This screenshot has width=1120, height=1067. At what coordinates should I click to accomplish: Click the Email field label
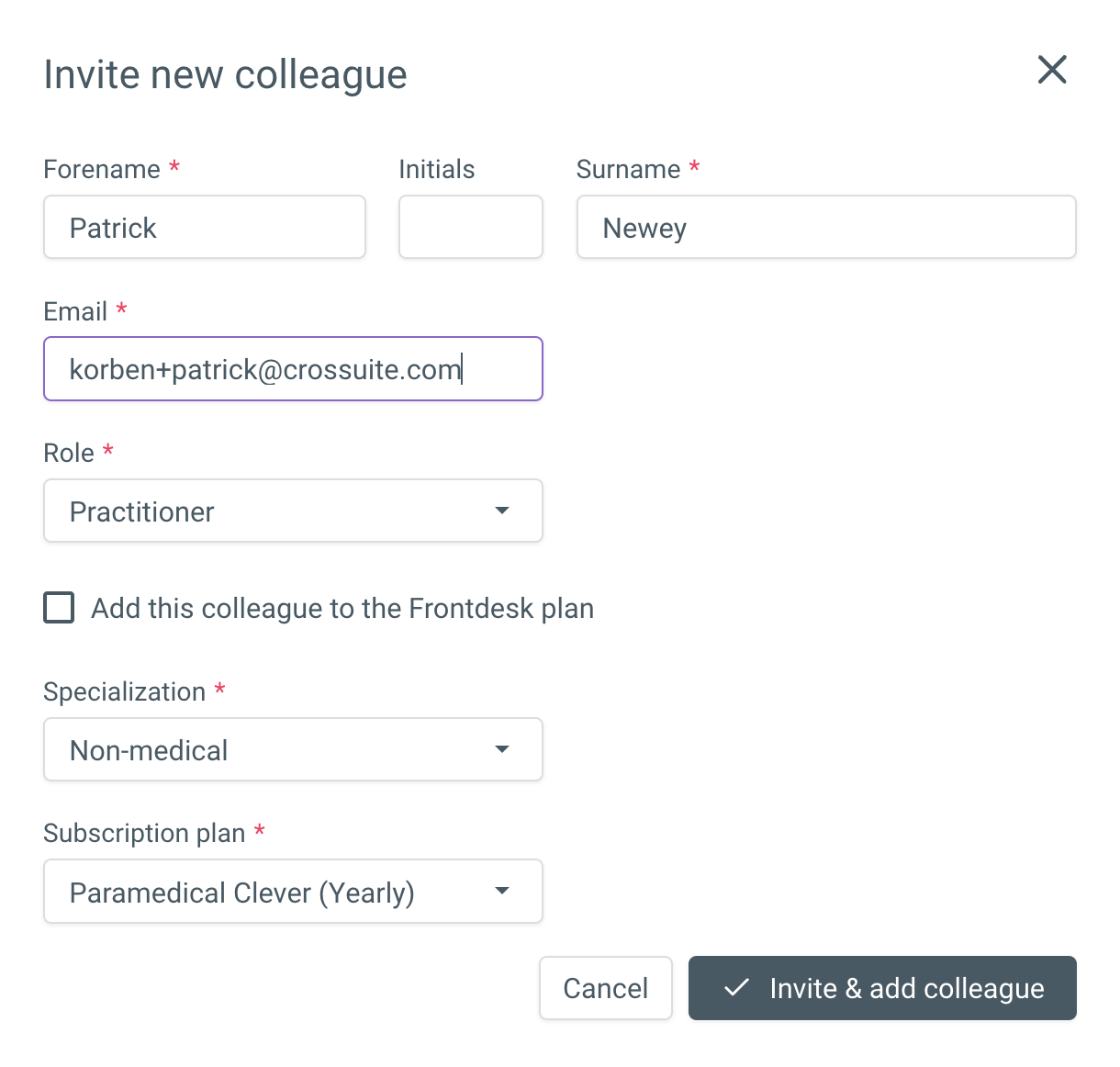pyautogui.click(x=75, y=311)
